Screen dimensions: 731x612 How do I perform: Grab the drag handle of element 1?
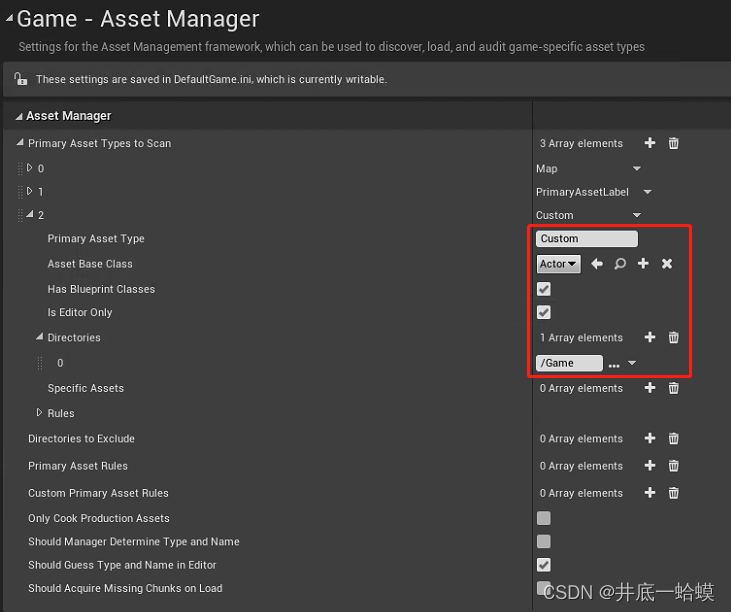20,192
